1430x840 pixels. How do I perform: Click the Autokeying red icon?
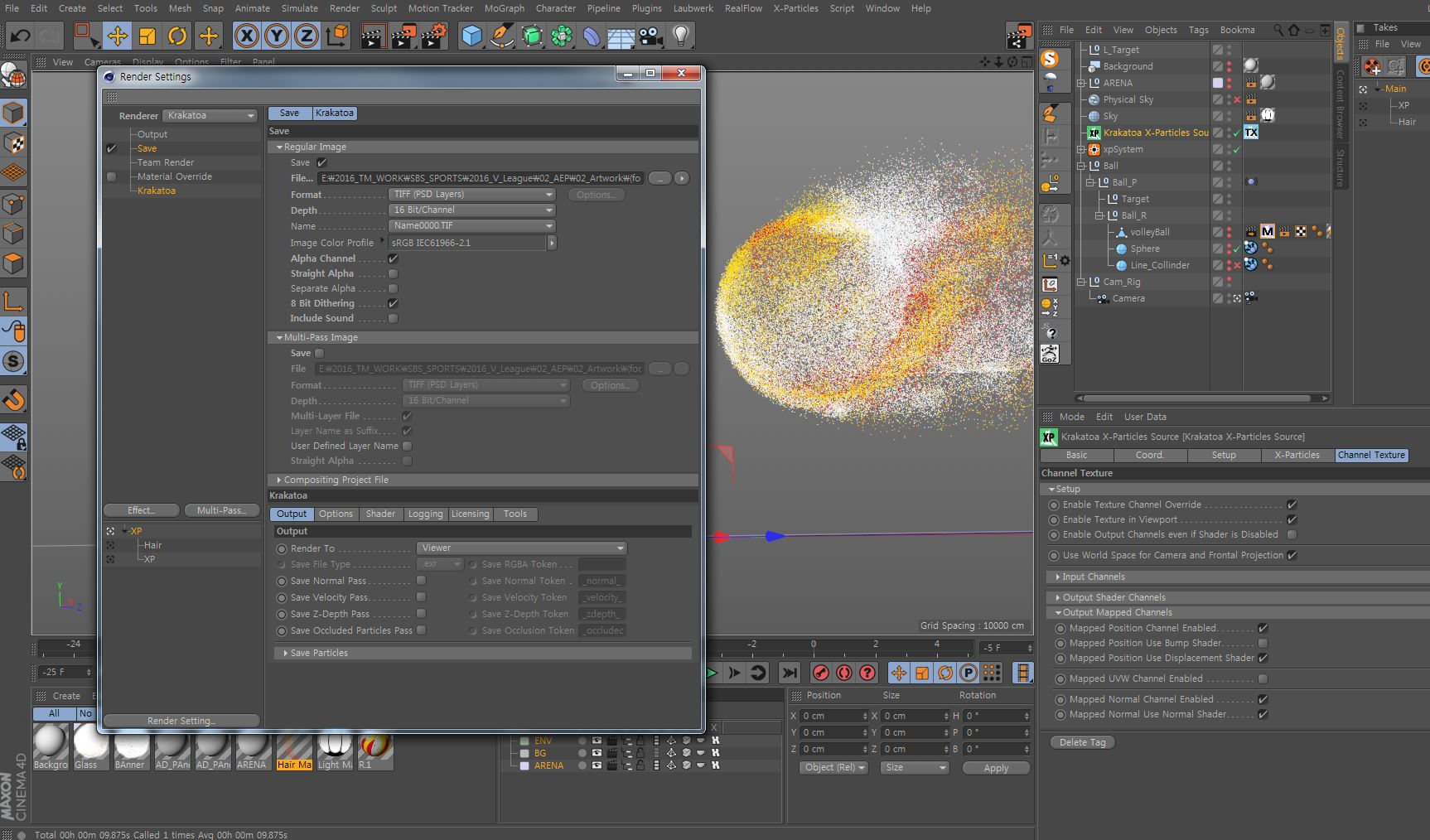point(843,673)
